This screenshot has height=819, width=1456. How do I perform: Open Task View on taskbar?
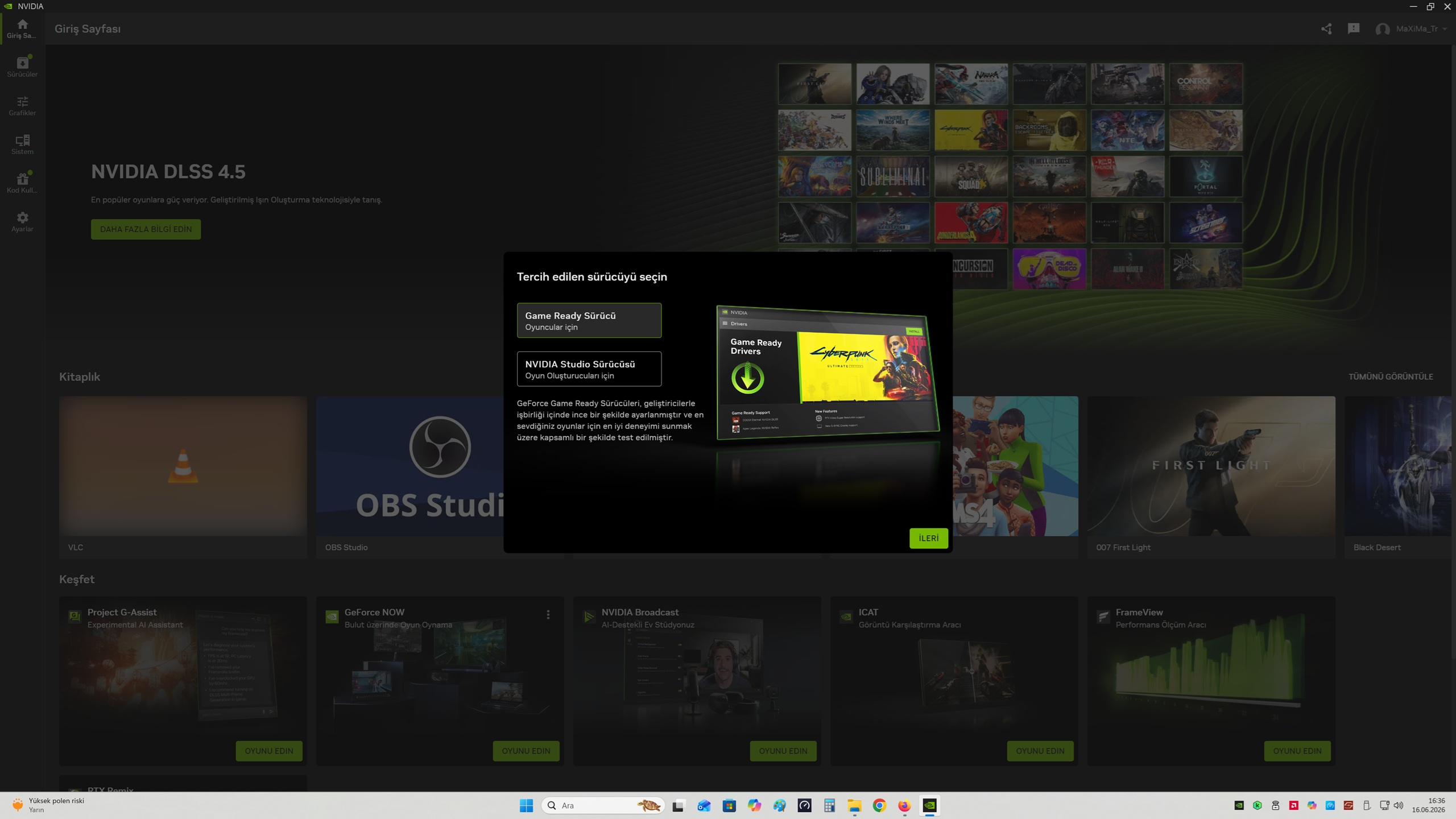[x=678, y=805]
